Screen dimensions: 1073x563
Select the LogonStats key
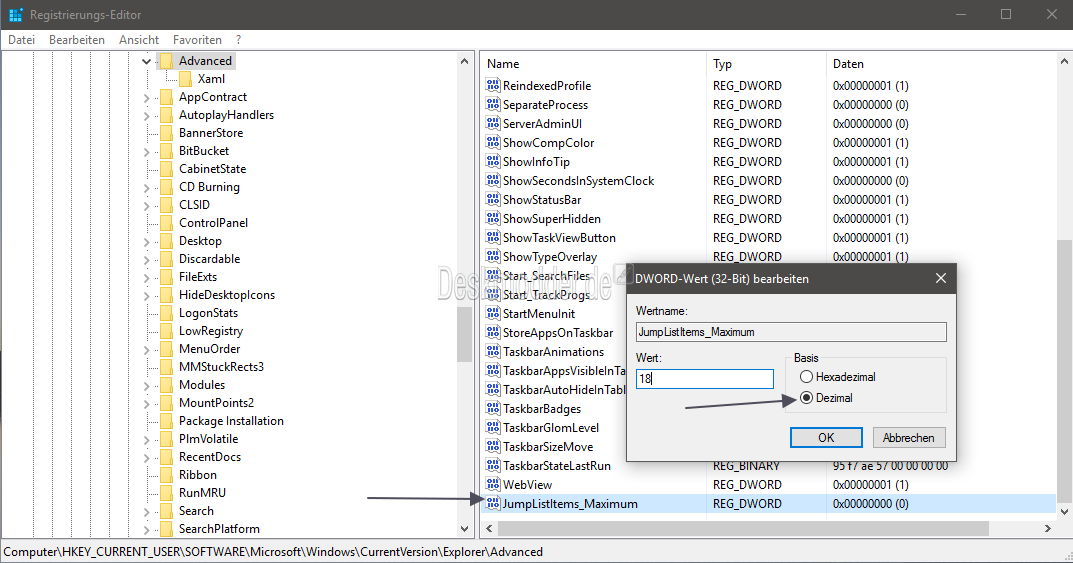[x=208, y=313]
